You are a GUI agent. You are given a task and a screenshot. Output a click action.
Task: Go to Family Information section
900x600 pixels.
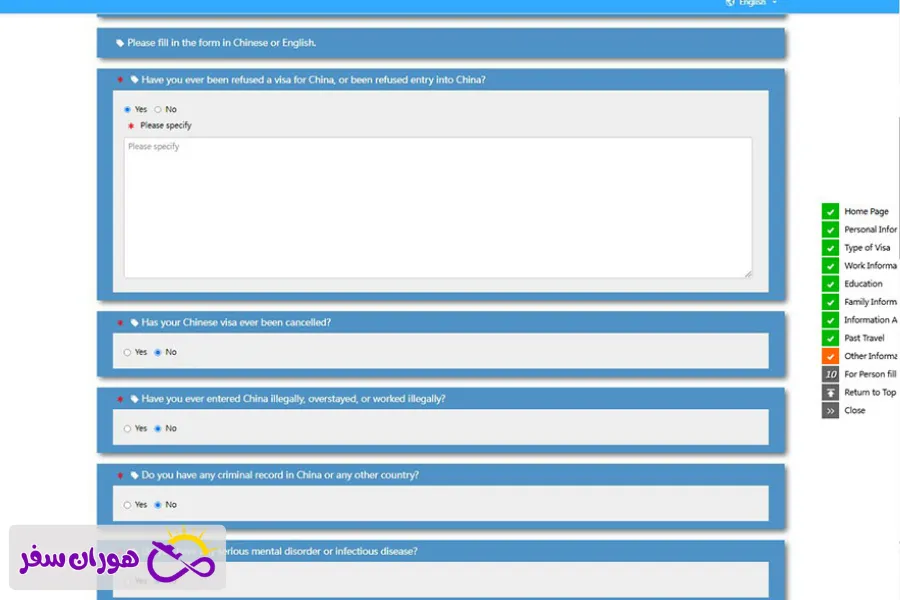pos(869,302)
